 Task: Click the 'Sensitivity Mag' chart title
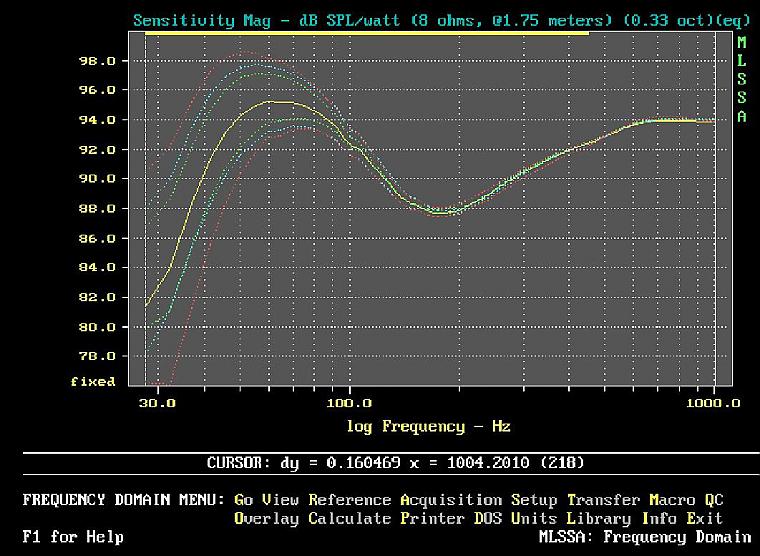[x=442, y=21]
